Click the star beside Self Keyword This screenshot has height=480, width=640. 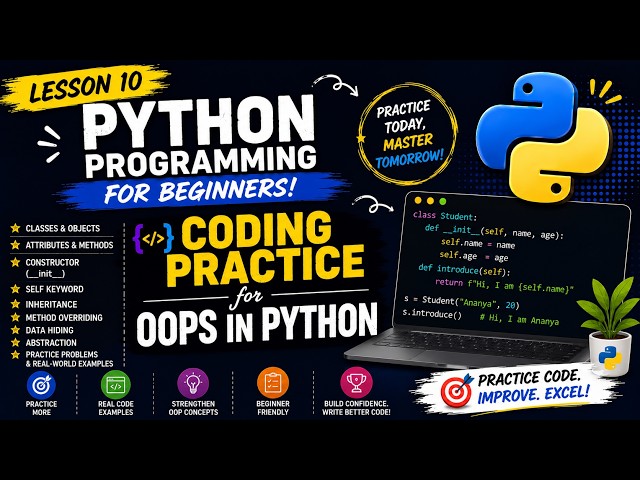click(16, 289)
